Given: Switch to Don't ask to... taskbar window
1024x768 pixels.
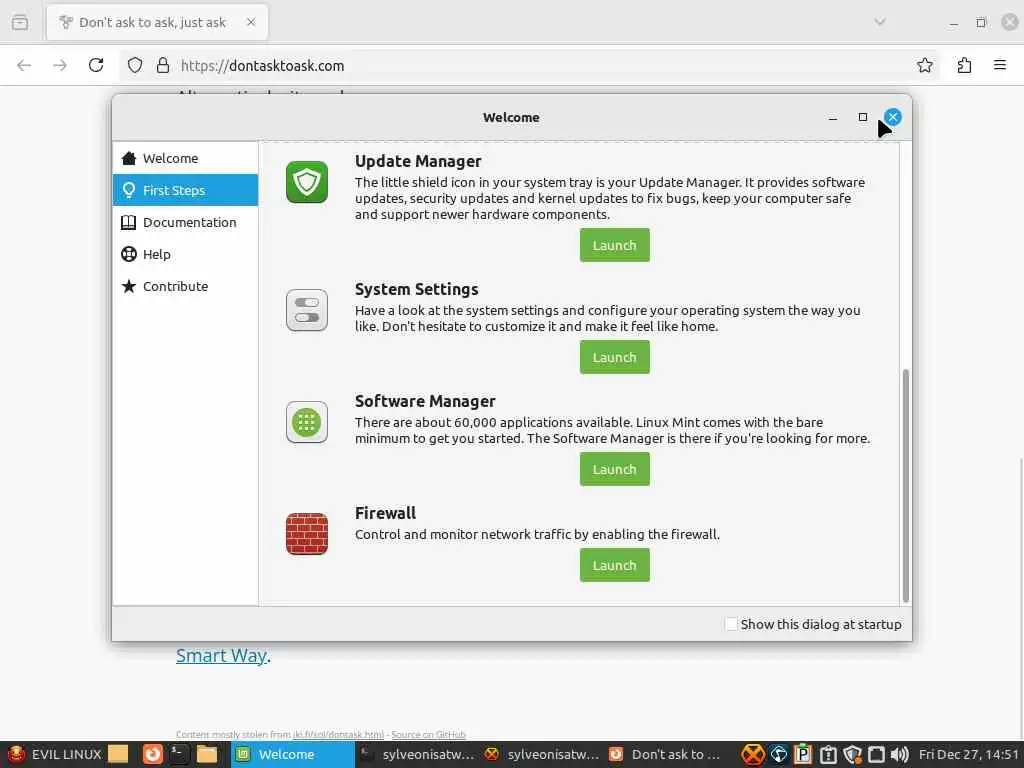Looking at the screenshot, I should coord(666,754).
